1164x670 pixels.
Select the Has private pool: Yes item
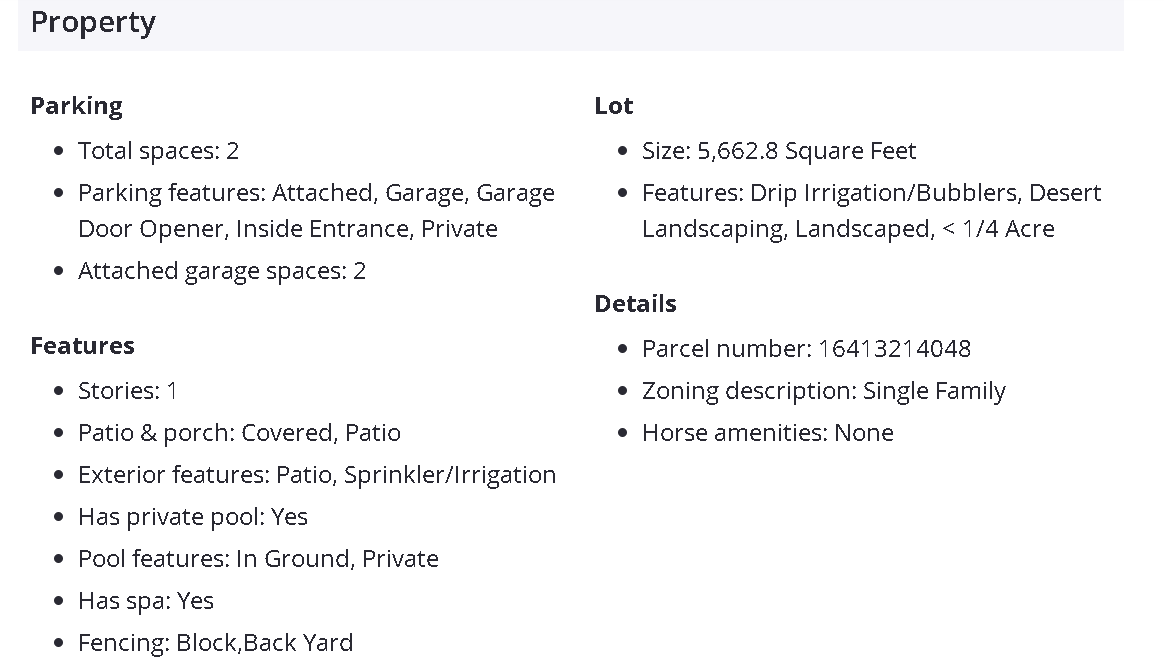[192, 517]
